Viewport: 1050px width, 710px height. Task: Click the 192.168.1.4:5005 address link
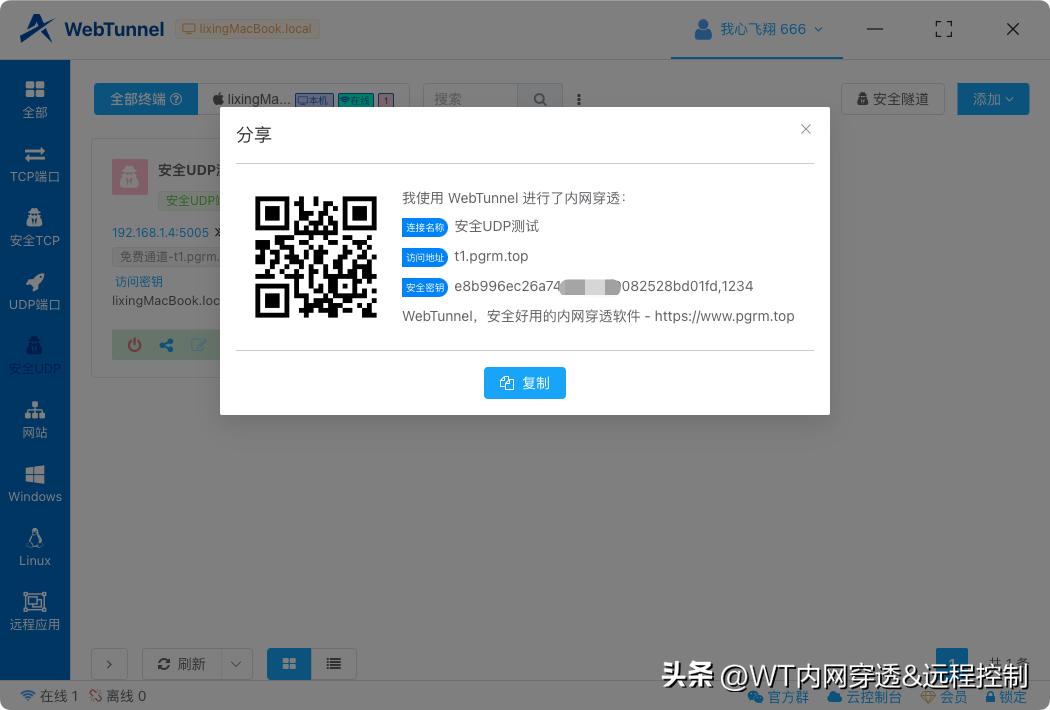[160, 232]
